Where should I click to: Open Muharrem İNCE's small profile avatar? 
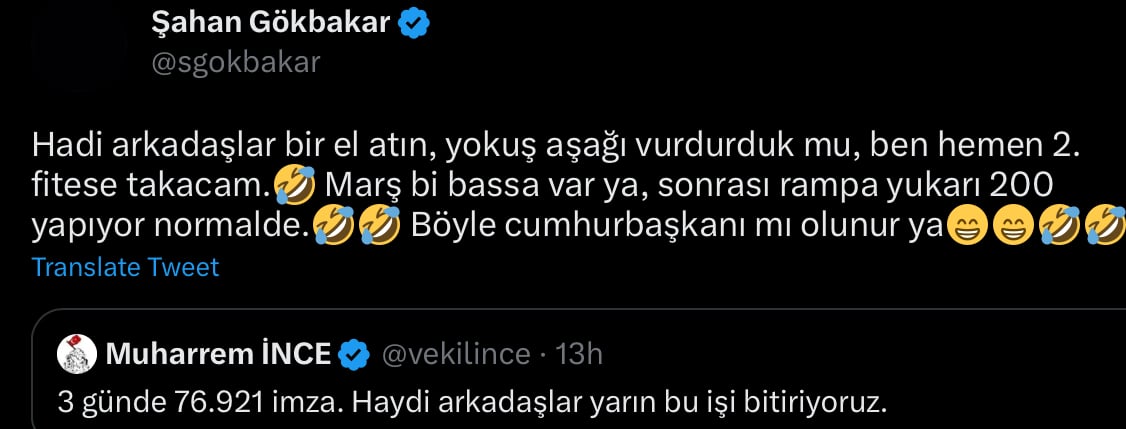(x=76, y=354)
